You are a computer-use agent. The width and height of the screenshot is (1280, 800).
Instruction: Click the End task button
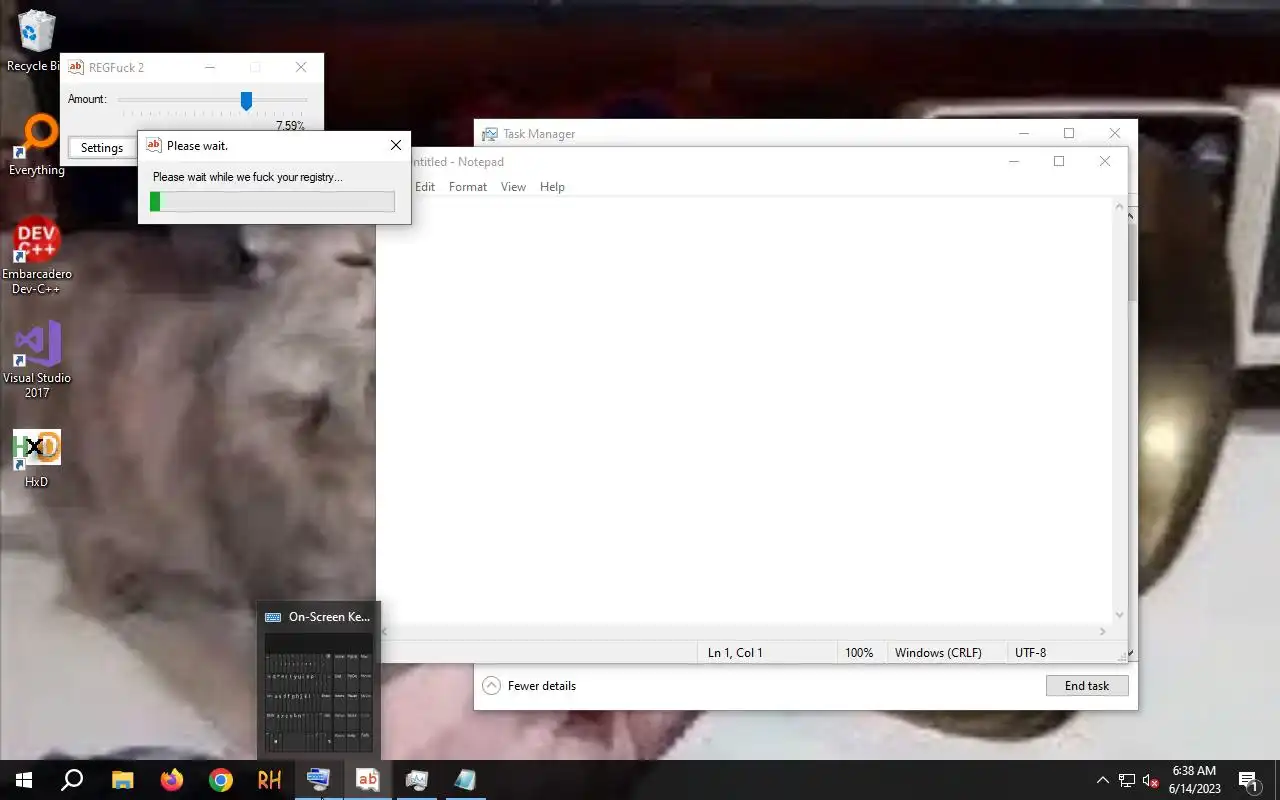click(1087, 686)
